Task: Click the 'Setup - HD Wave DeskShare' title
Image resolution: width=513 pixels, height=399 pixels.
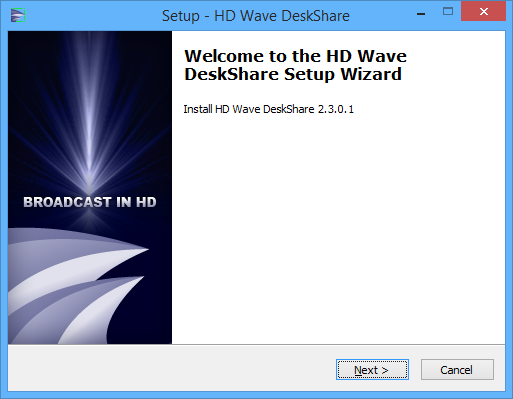Action: [x=256, y=16]
